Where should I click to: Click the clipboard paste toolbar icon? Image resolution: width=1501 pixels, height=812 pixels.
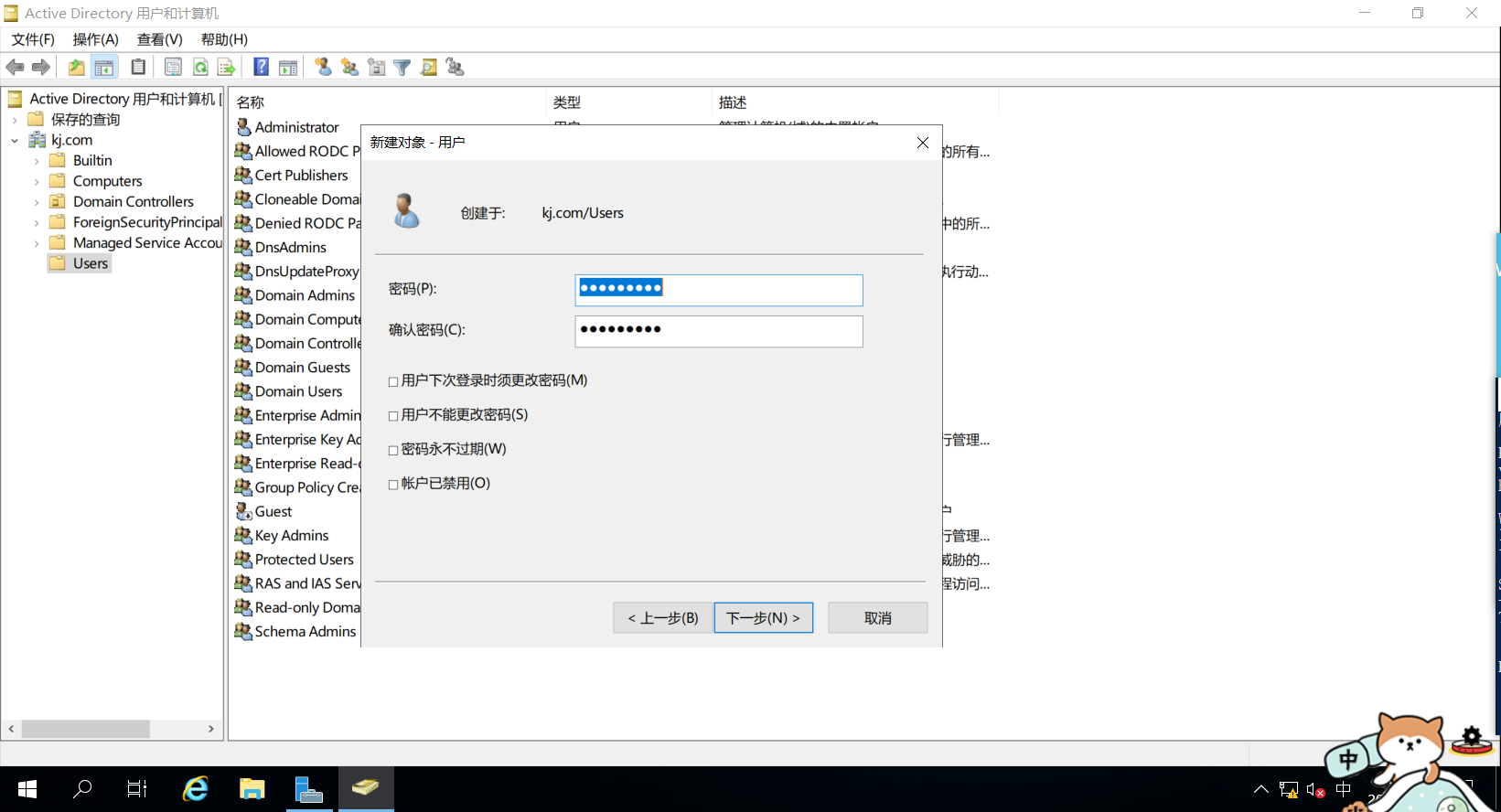(138, 67)
